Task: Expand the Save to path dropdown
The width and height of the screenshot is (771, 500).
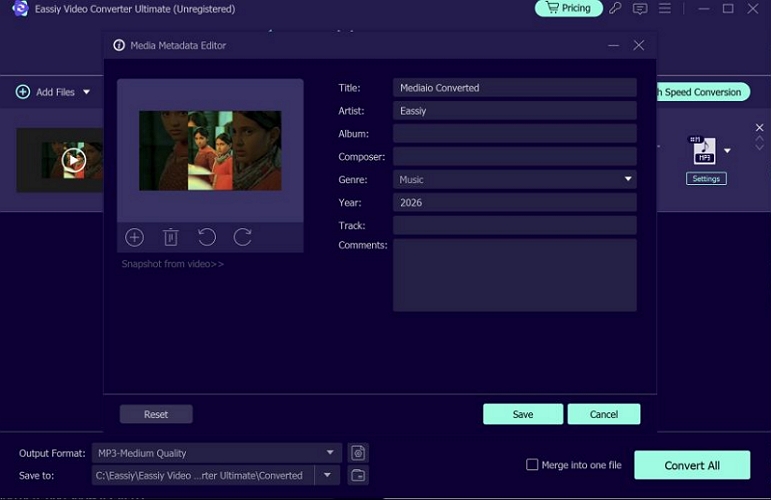Action: (x=327, y=475)
